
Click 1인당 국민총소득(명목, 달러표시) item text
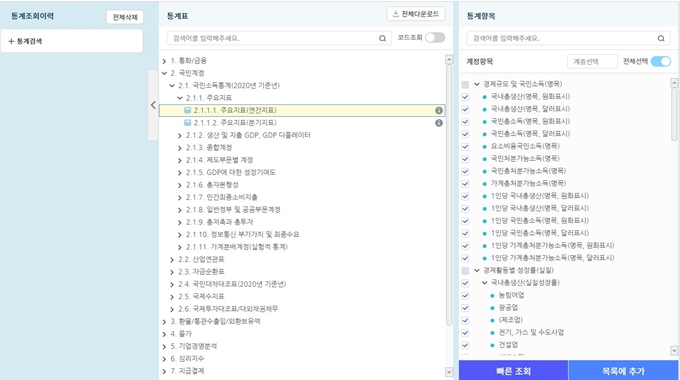pos(539,233)
